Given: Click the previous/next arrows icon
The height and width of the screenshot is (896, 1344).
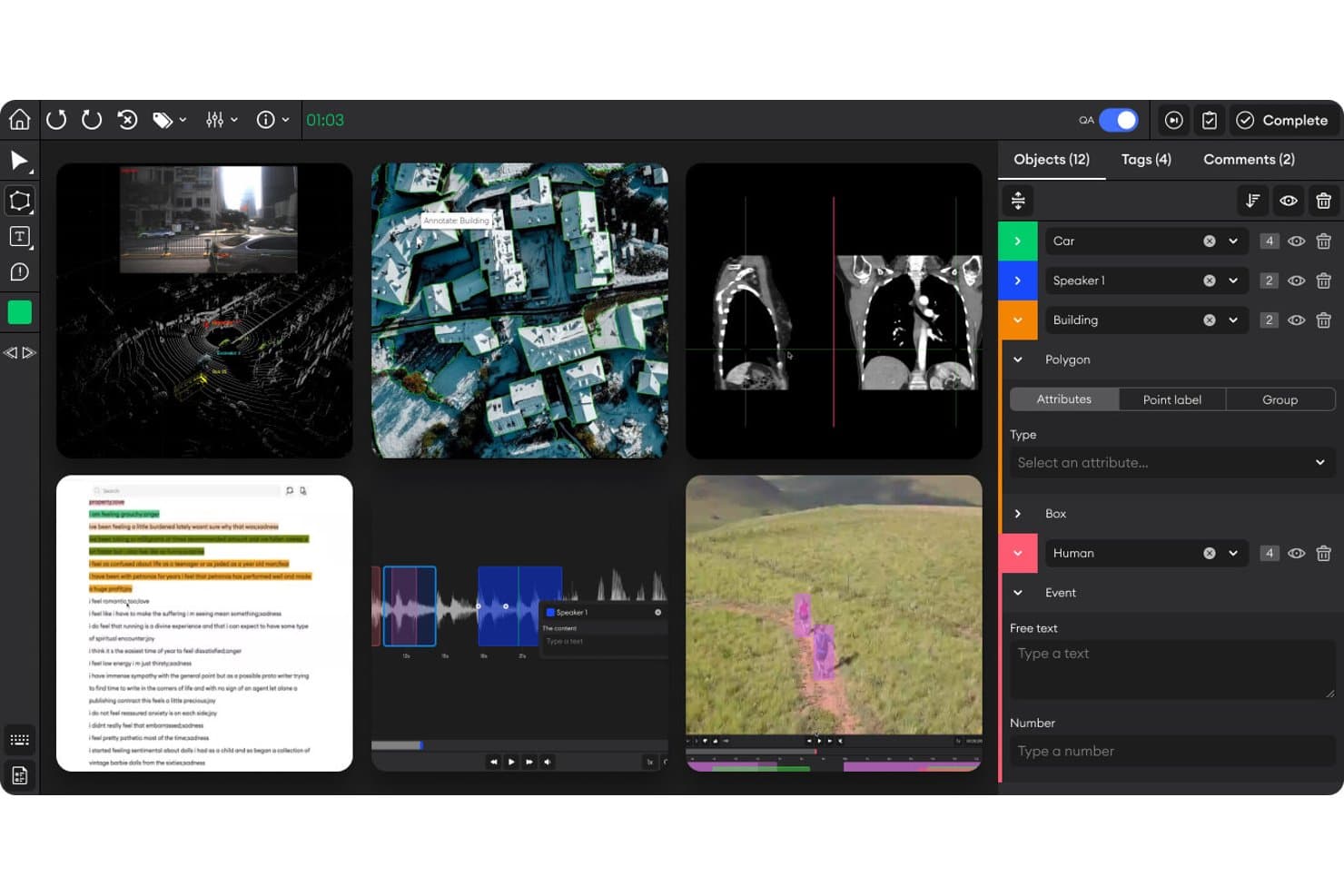Looking at the screenshot, I should 20,352.
